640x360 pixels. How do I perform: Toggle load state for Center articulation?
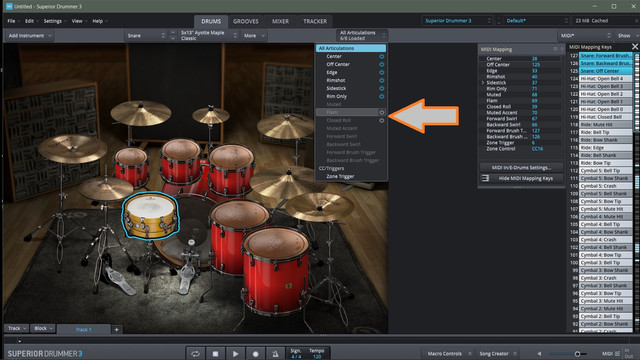[x=382, y=56]
